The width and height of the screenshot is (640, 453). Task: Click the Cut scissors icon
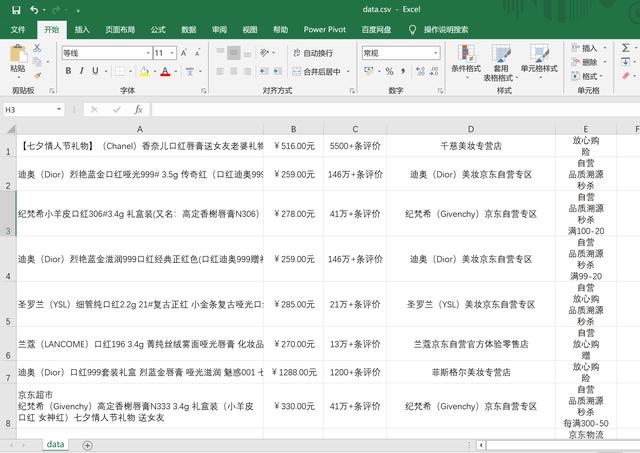click(37, 48)
